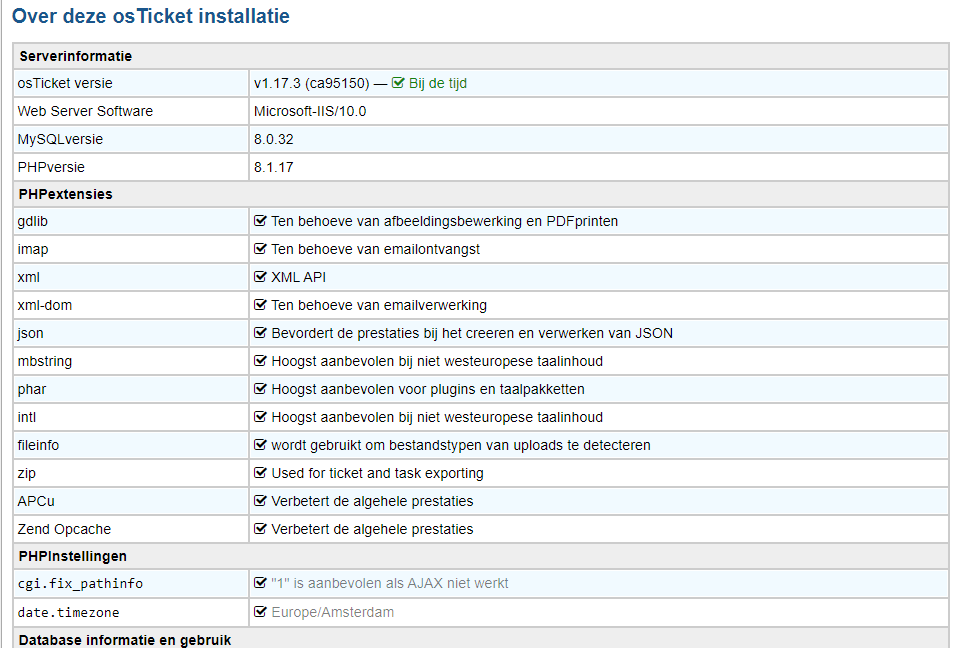Image resolution: width=955 pixels, height=648 pixels.
Task: Click the date.timezone checkmark
Action: pos(260,612)
